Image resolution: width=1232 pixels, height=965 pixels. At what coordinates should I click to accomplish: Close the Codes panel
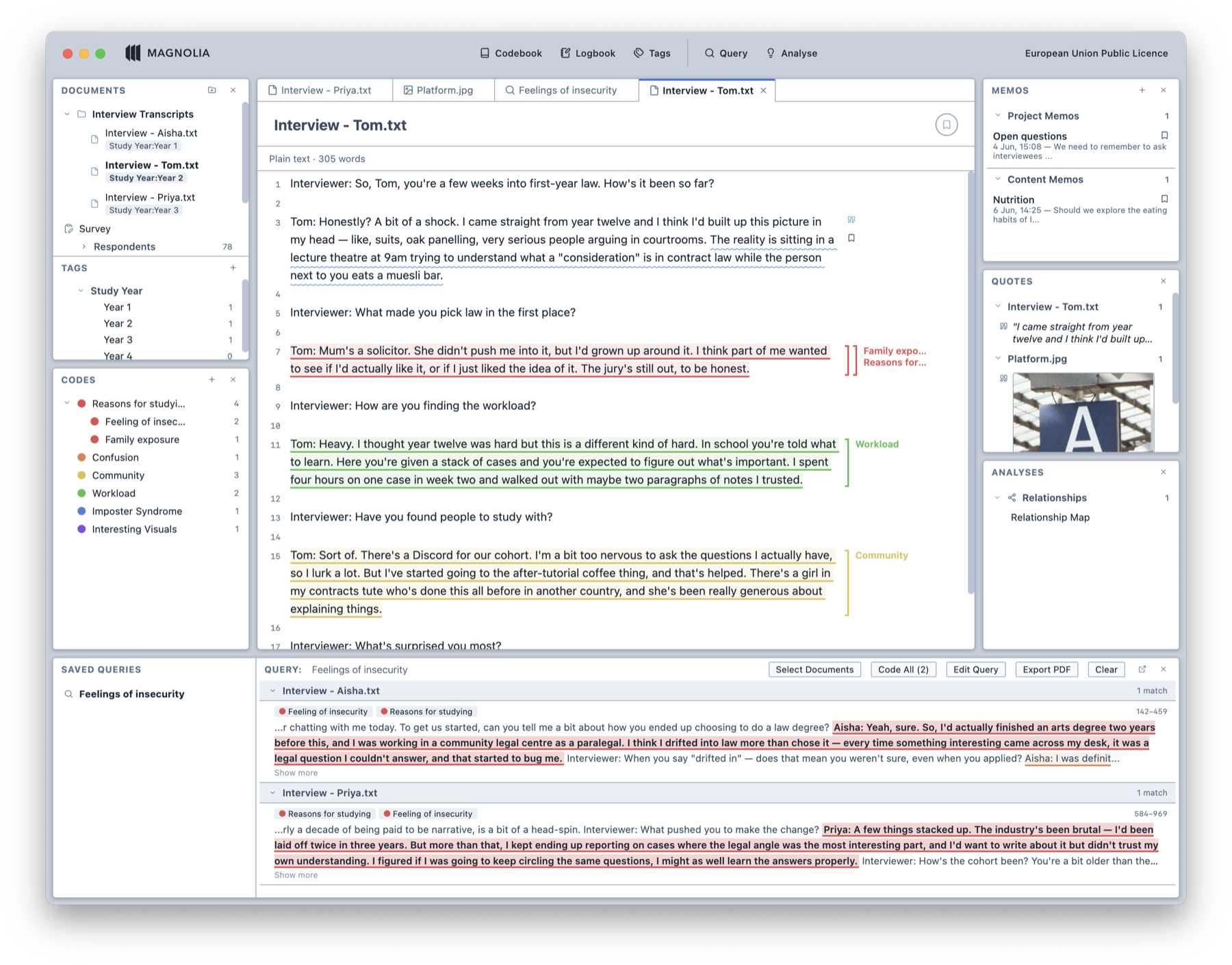[x=233, y=379]
